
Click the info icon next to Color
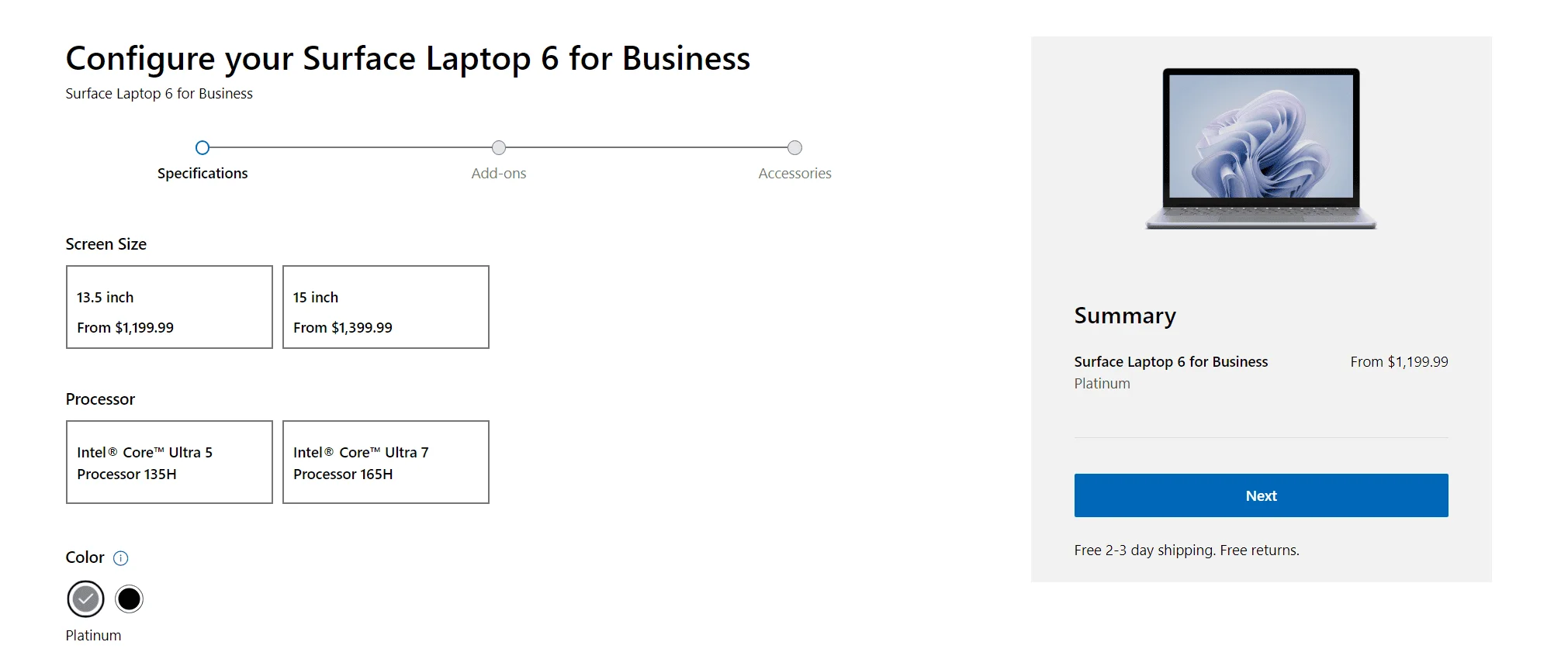tap(121, 557)
